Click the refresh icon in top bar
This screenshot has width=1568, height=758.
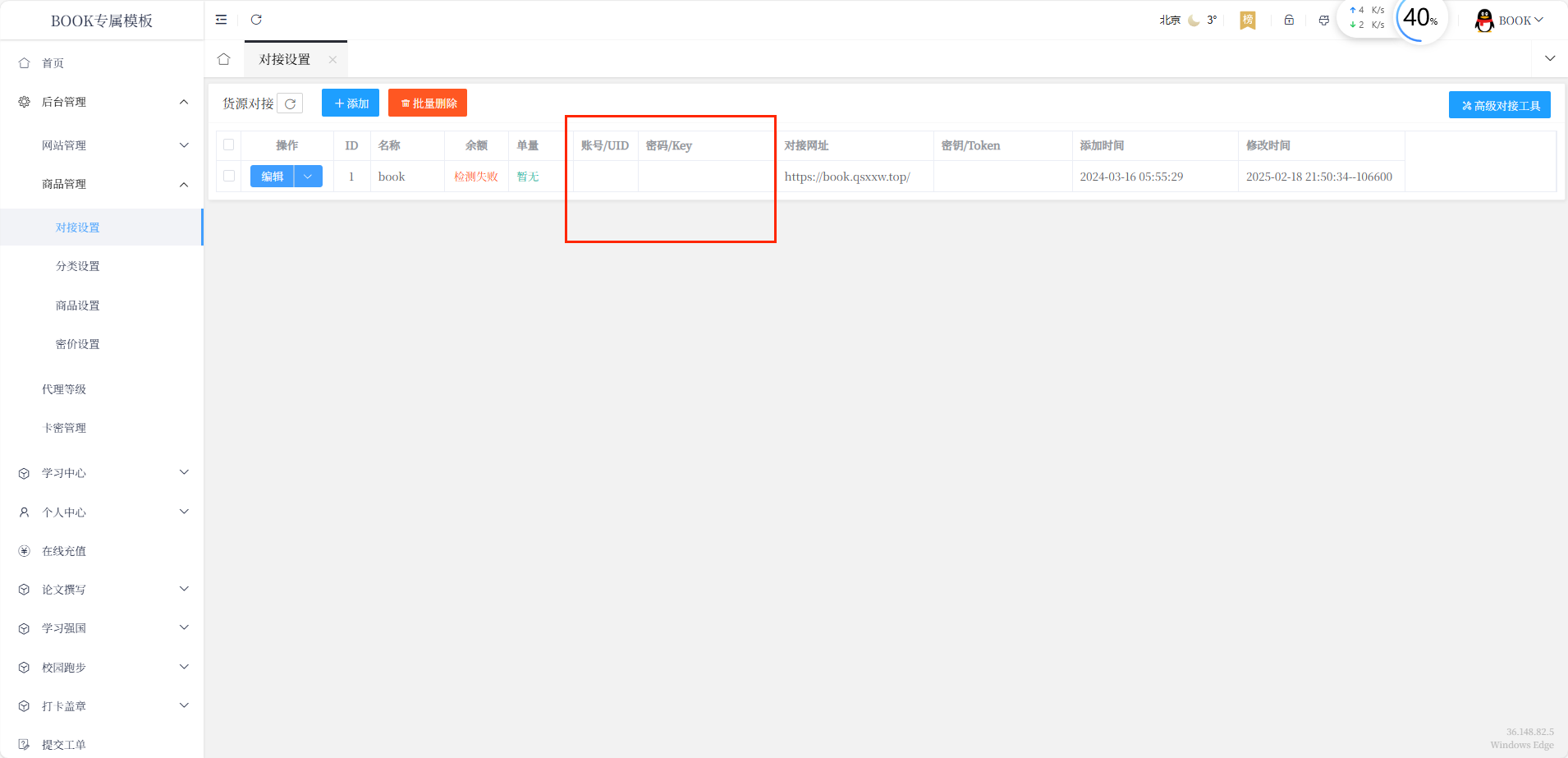tap(256, 20)
